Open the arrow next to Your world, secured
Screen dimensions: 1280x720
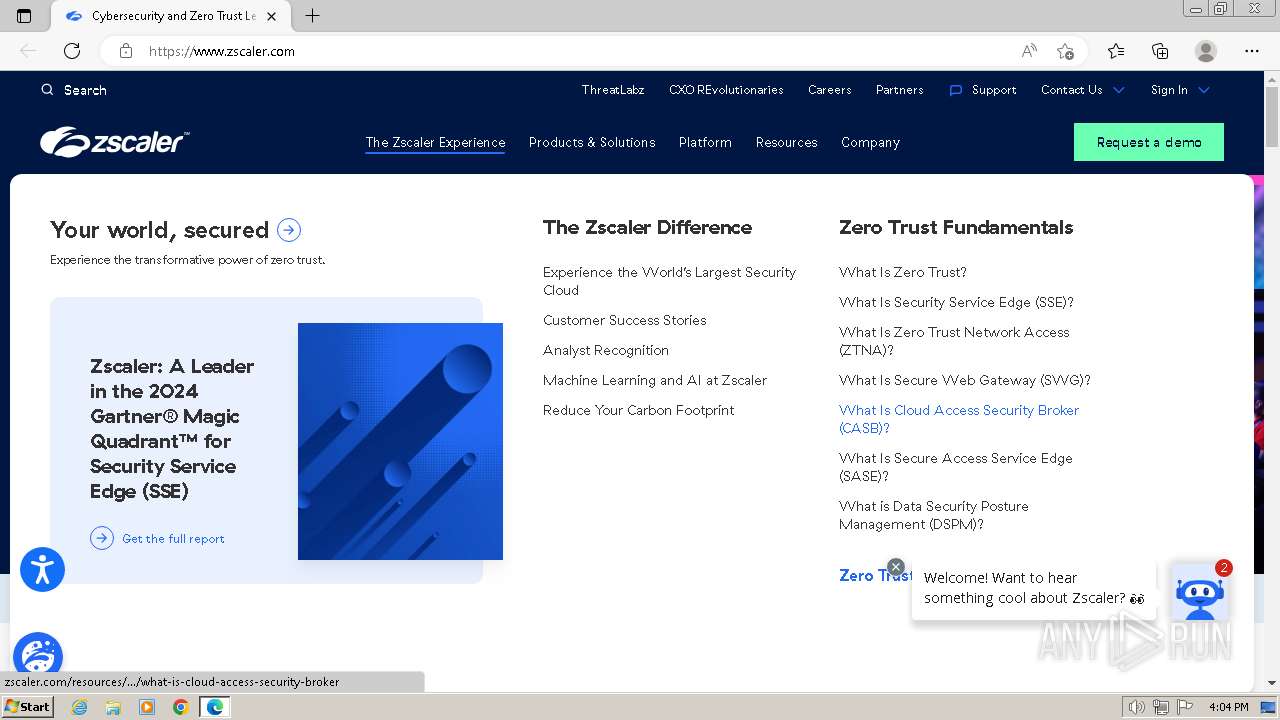[x=289, y=230]
